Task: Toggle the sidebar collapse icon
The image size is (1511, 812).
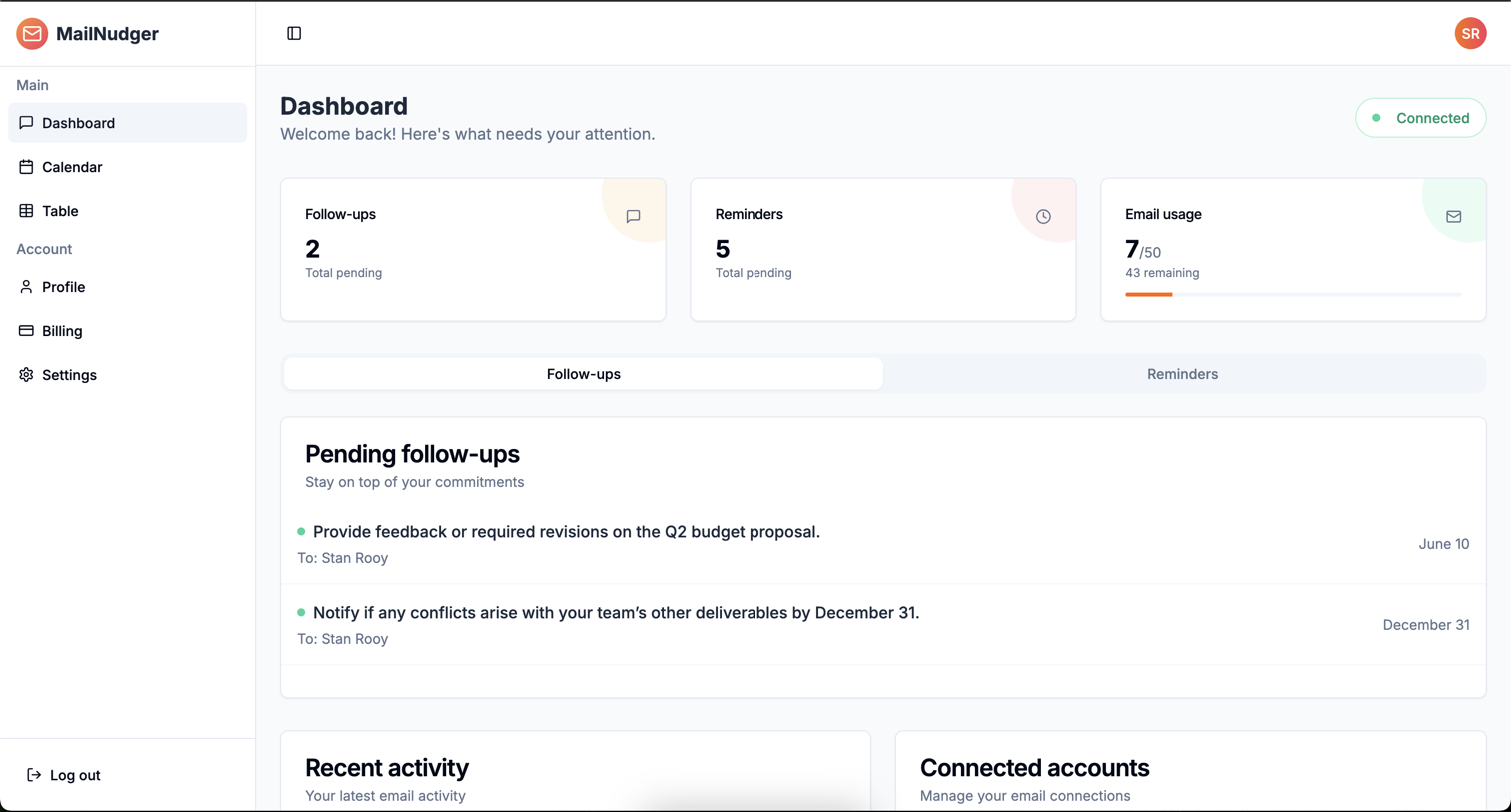Action: [294, 33]
